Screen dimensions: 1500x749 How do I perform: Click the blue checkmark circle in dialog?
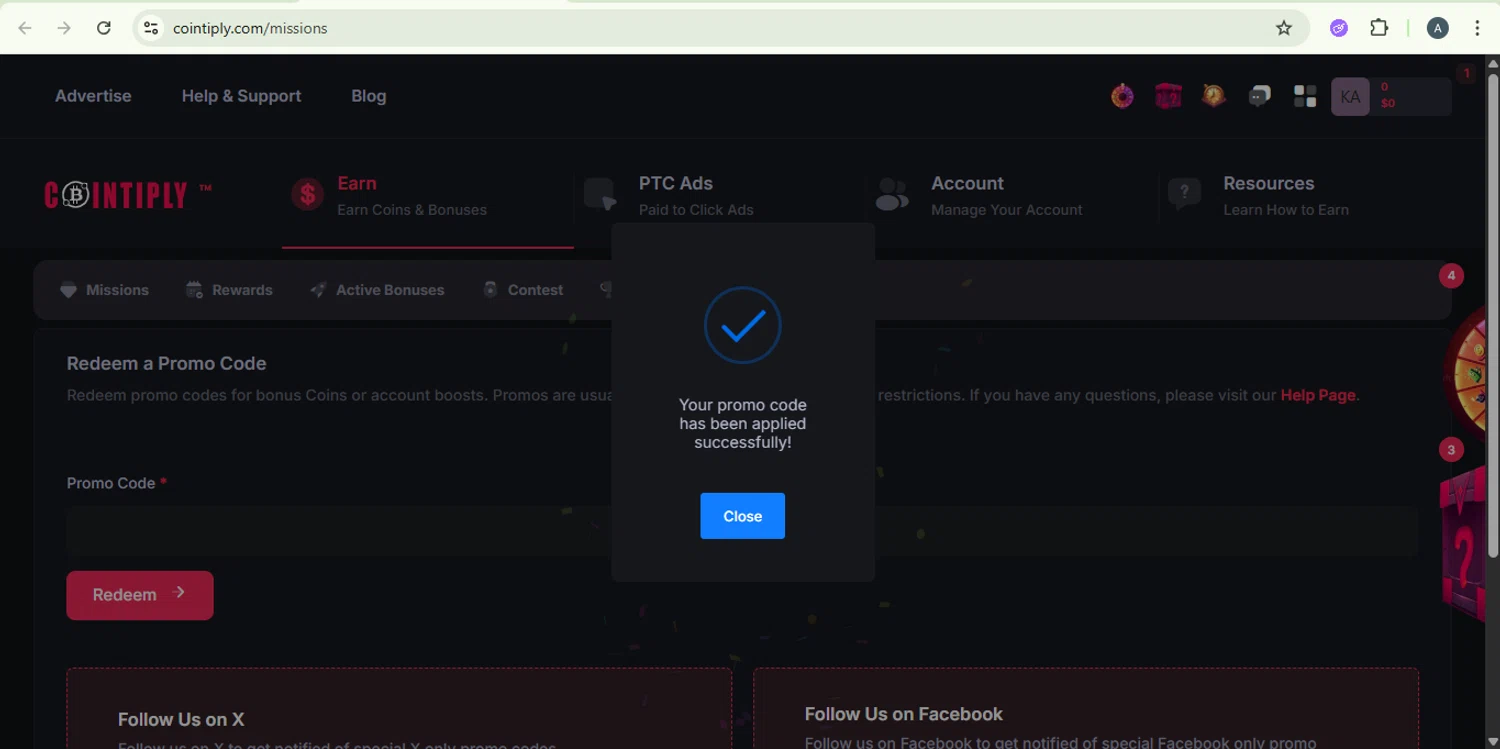[742, 325]
